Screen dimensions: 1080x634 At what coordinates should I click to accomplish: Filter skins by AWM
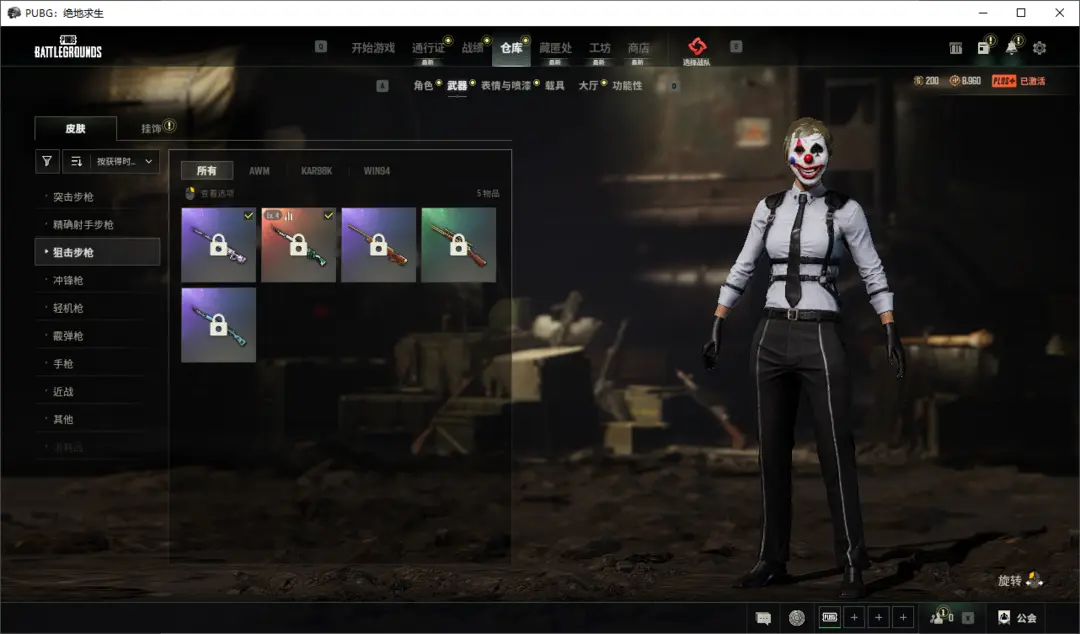pyautogui.click(x=259, y=171)
